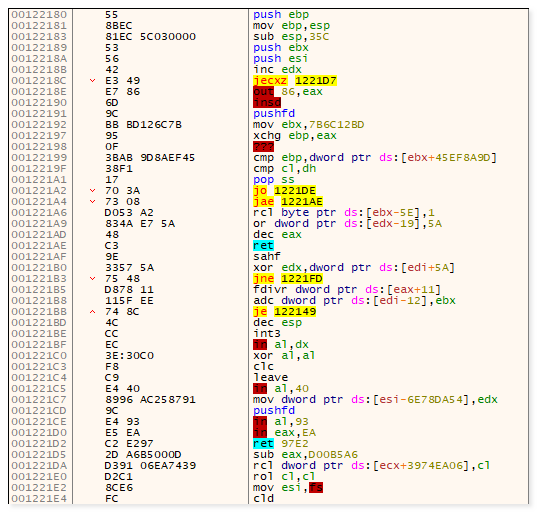Click the bytes '8996 AC258791'

coord(150,400)
